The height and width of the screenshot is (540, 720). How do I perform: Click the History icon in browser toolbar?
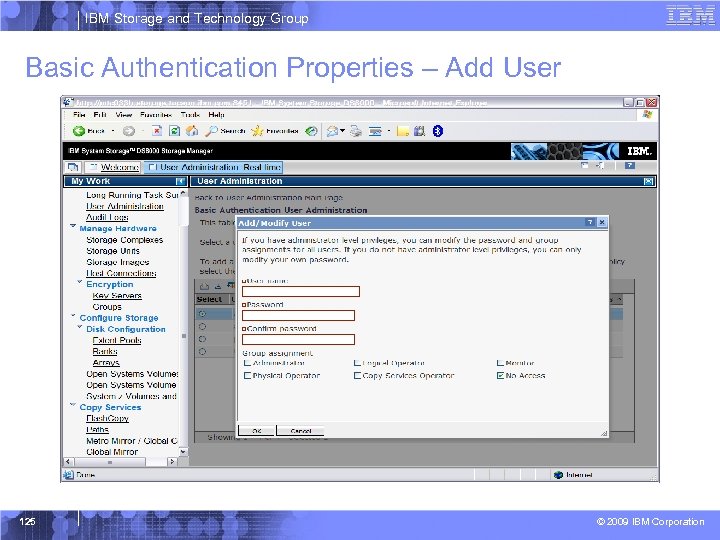[x=311, y=131]
